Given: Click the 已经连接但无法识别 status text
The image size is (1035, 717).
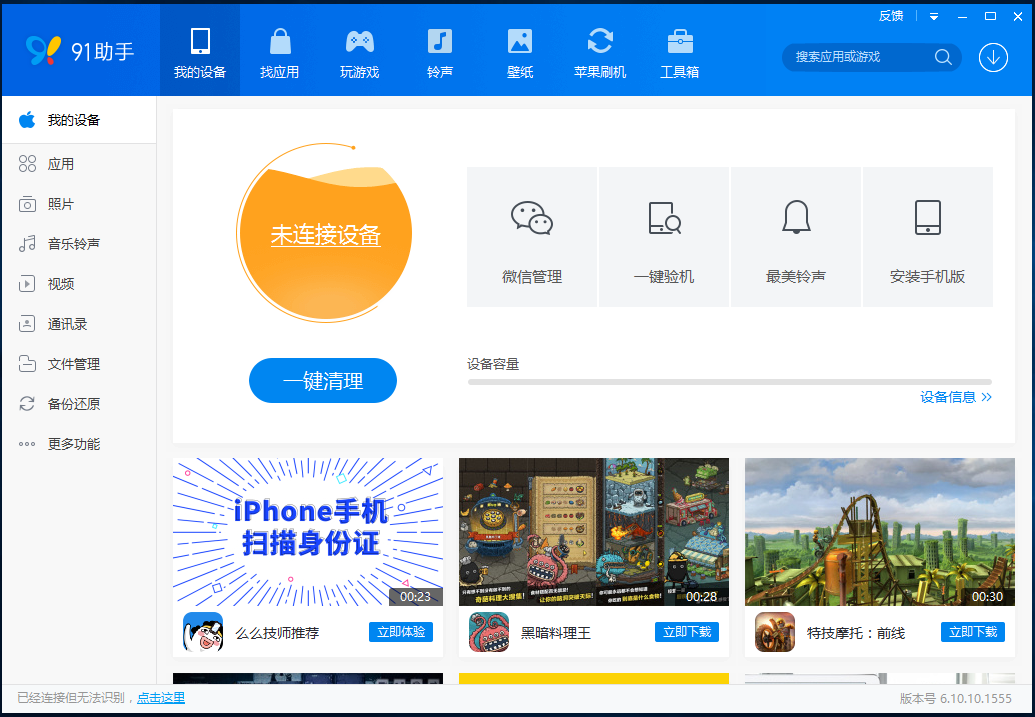Looking at the screenshot, I should (x=71, y=698).
